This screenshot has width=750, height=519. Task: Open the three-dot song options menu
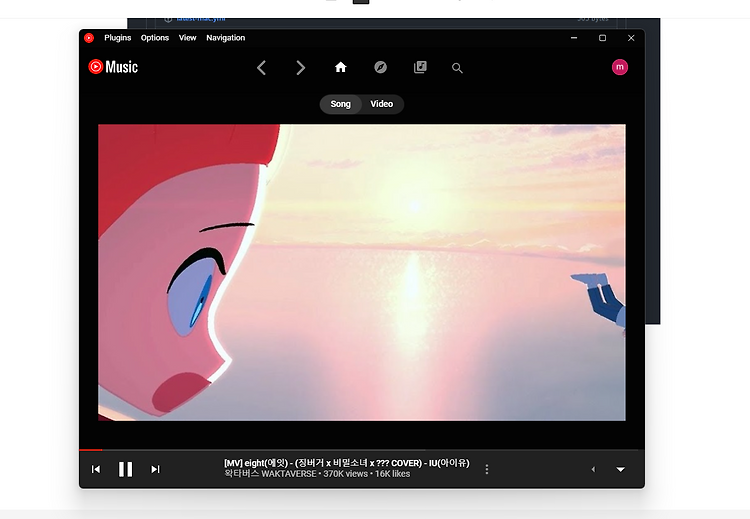486,469
